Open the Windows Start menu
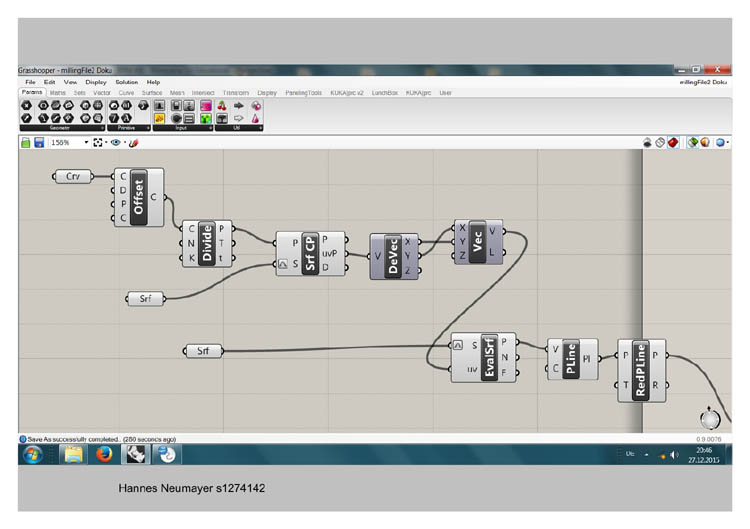This screenshot has height=529, width=750. (33, 455)
